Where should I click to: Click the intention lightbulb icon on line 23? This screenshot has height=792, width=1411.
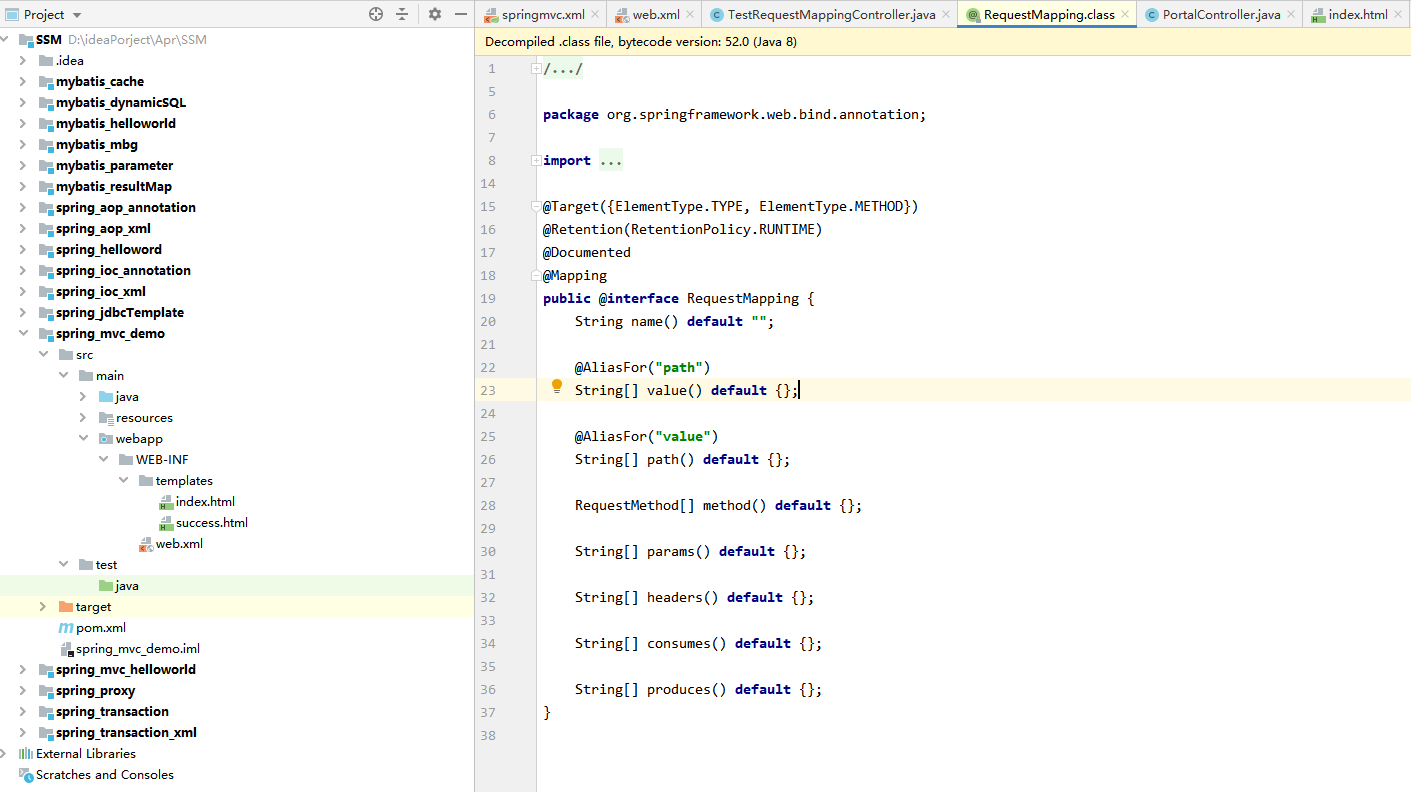pyautogui.click(x=557, y=388)
